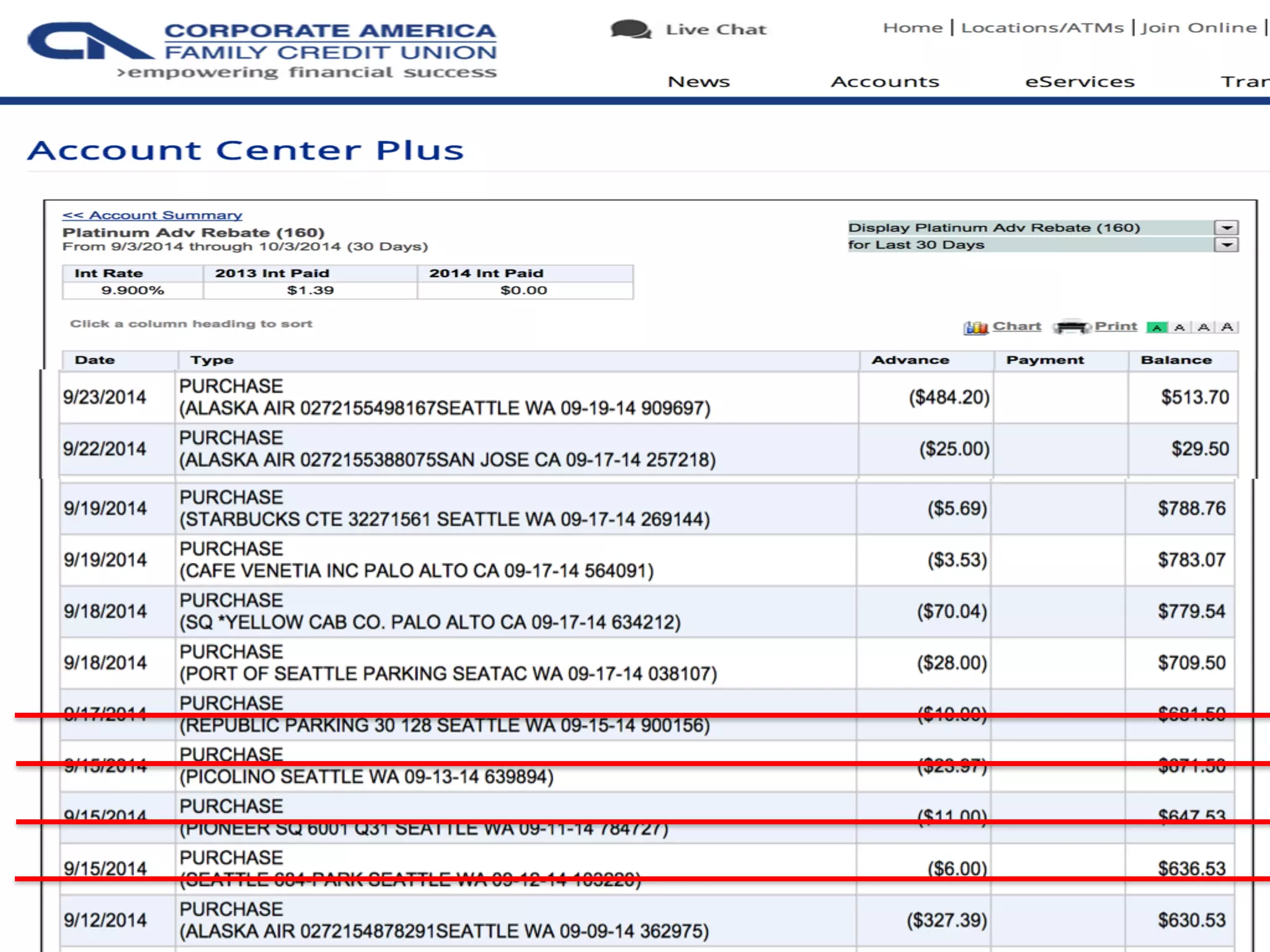Sort by the Balance column heading
Screen dimensions: 1270x952
1176,360
